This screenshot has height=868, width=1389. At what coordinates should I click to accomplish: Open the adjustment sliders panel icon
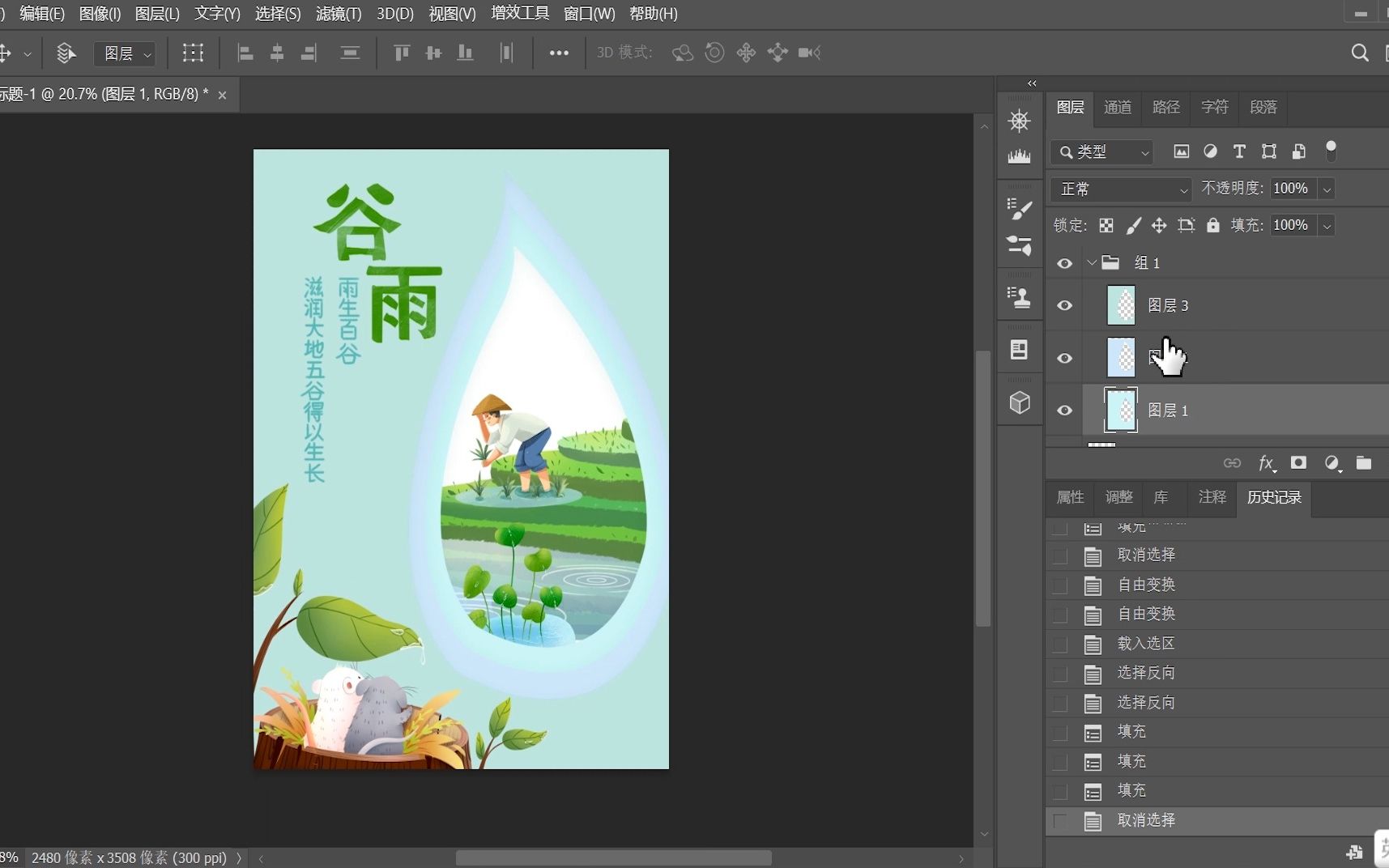[x=1019, y=245]
